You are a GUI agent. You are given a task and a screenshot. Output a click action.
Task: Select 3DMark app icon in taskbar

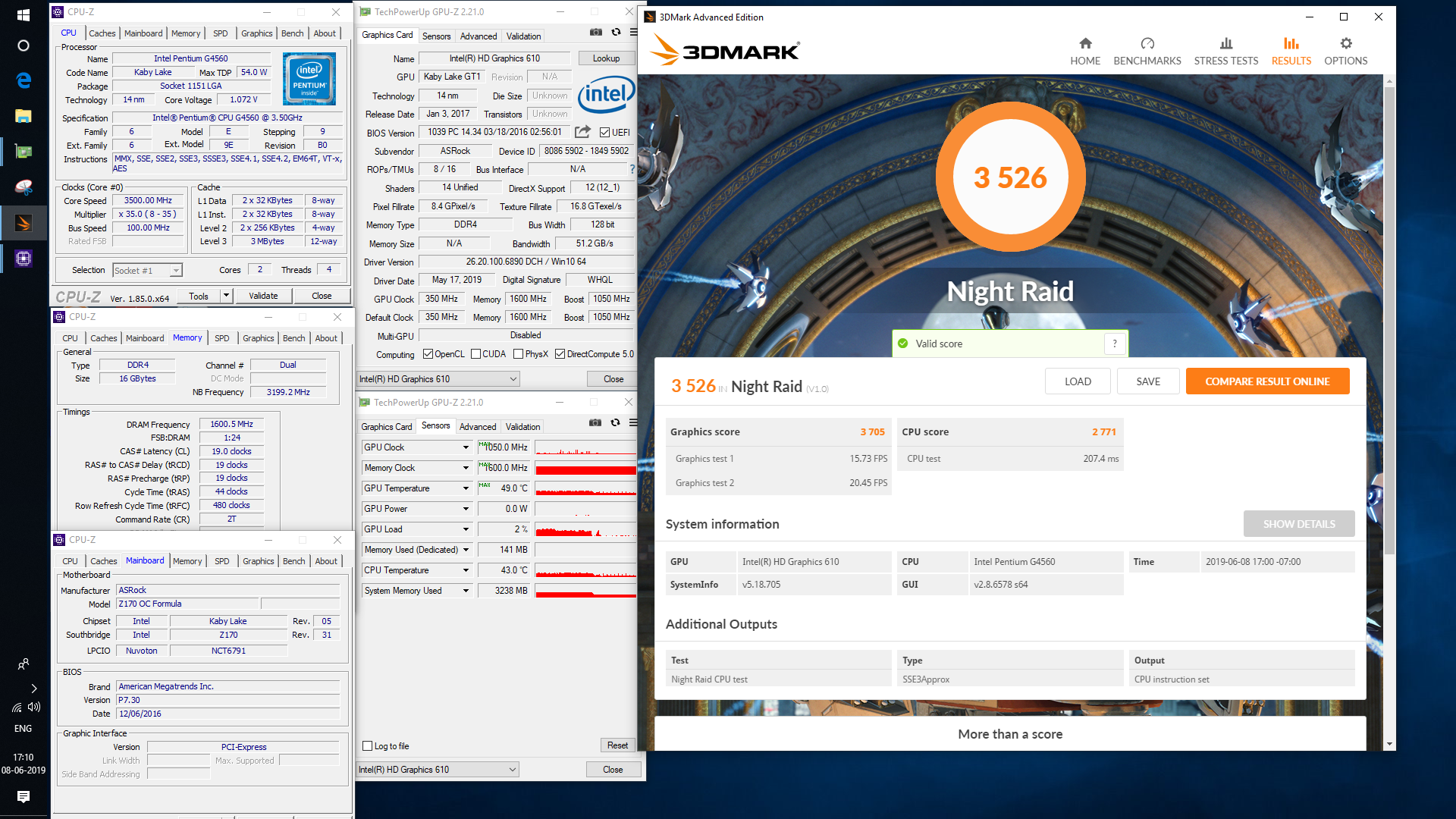point(23,223)
